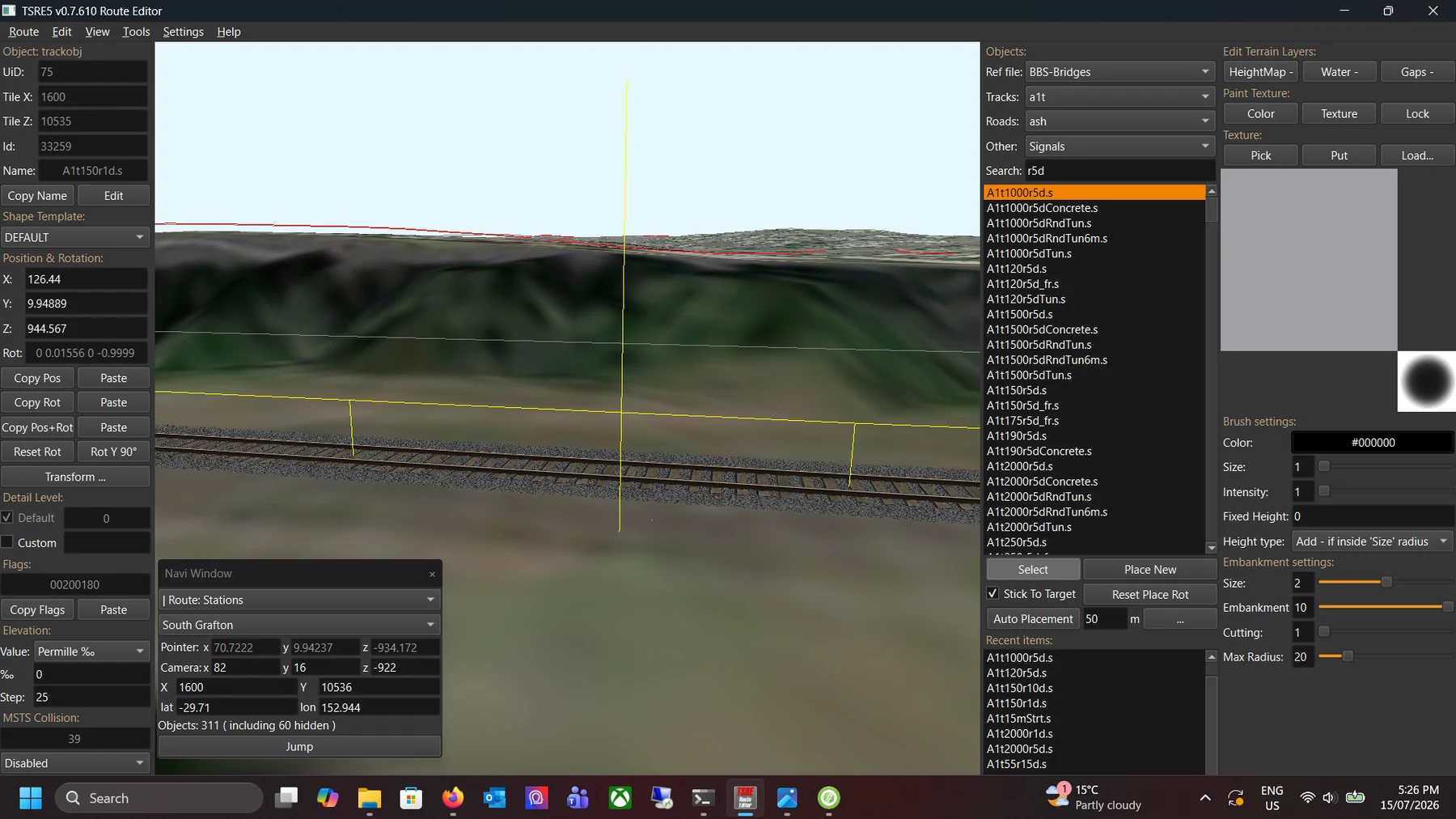Click the Place New button

tap(1149, 570)
